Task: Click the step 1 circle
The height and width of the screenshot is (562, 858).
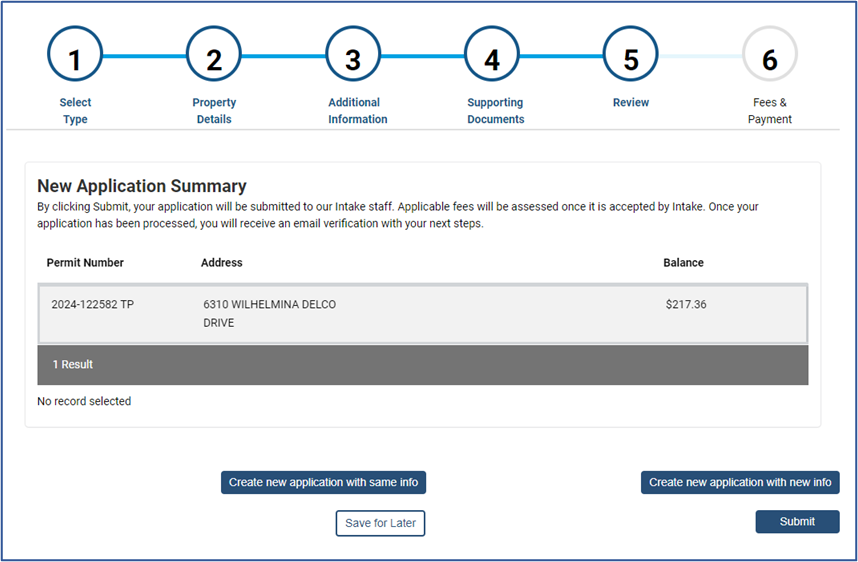Action: point(75,56)
